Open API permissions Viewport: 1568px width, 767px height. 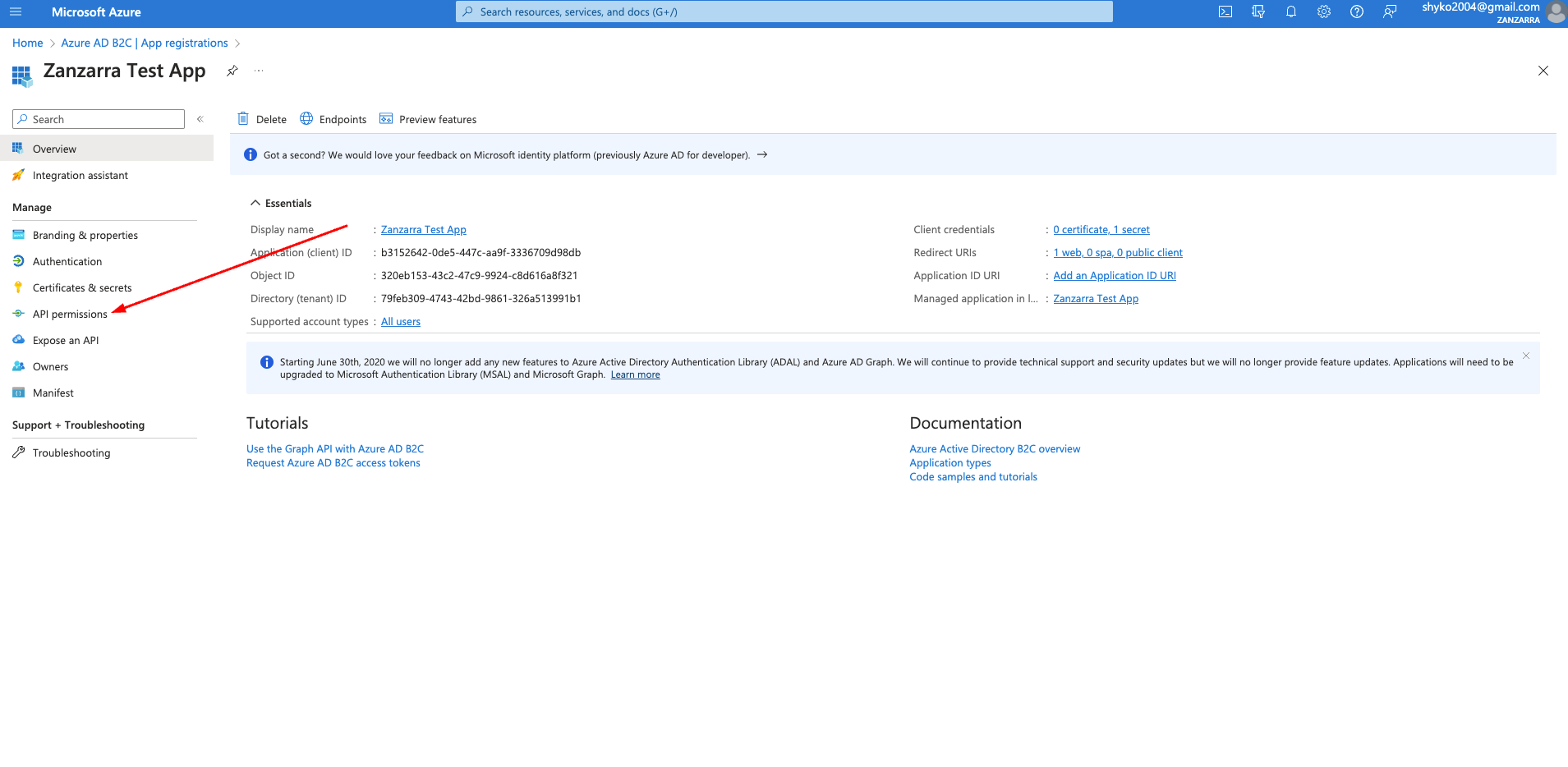[x=70, y=314]
